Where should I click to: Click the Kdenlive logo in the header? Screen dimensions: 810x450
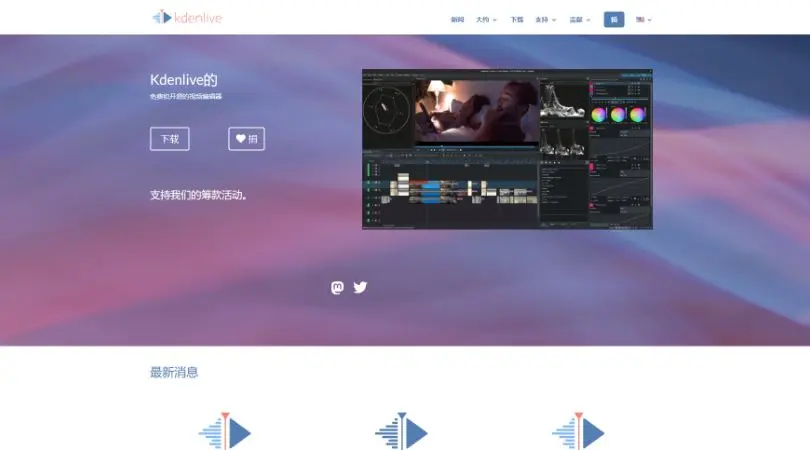[187, 18]
